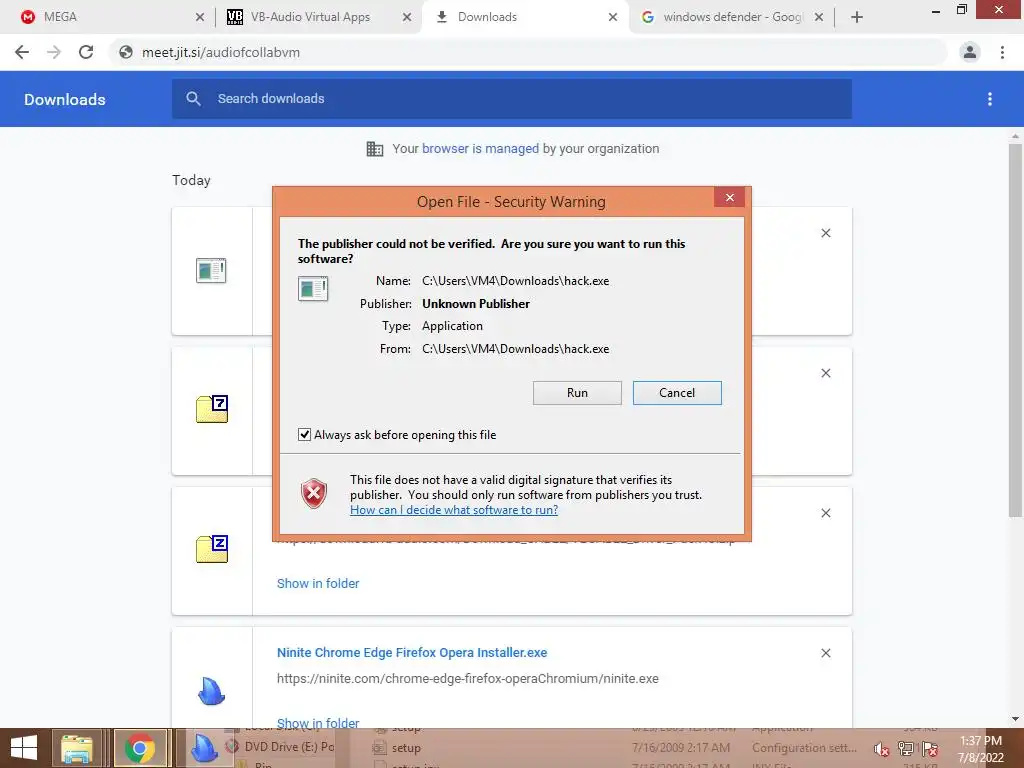Open the Chrome profile icon

pos(970,52)
